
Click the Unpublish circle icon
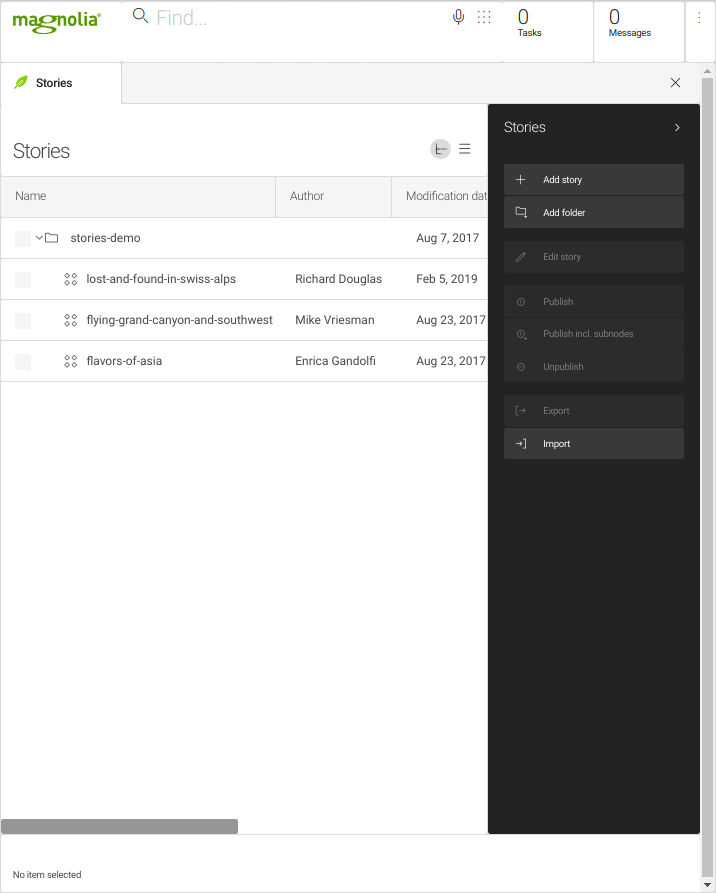click(x=521, y=367)
